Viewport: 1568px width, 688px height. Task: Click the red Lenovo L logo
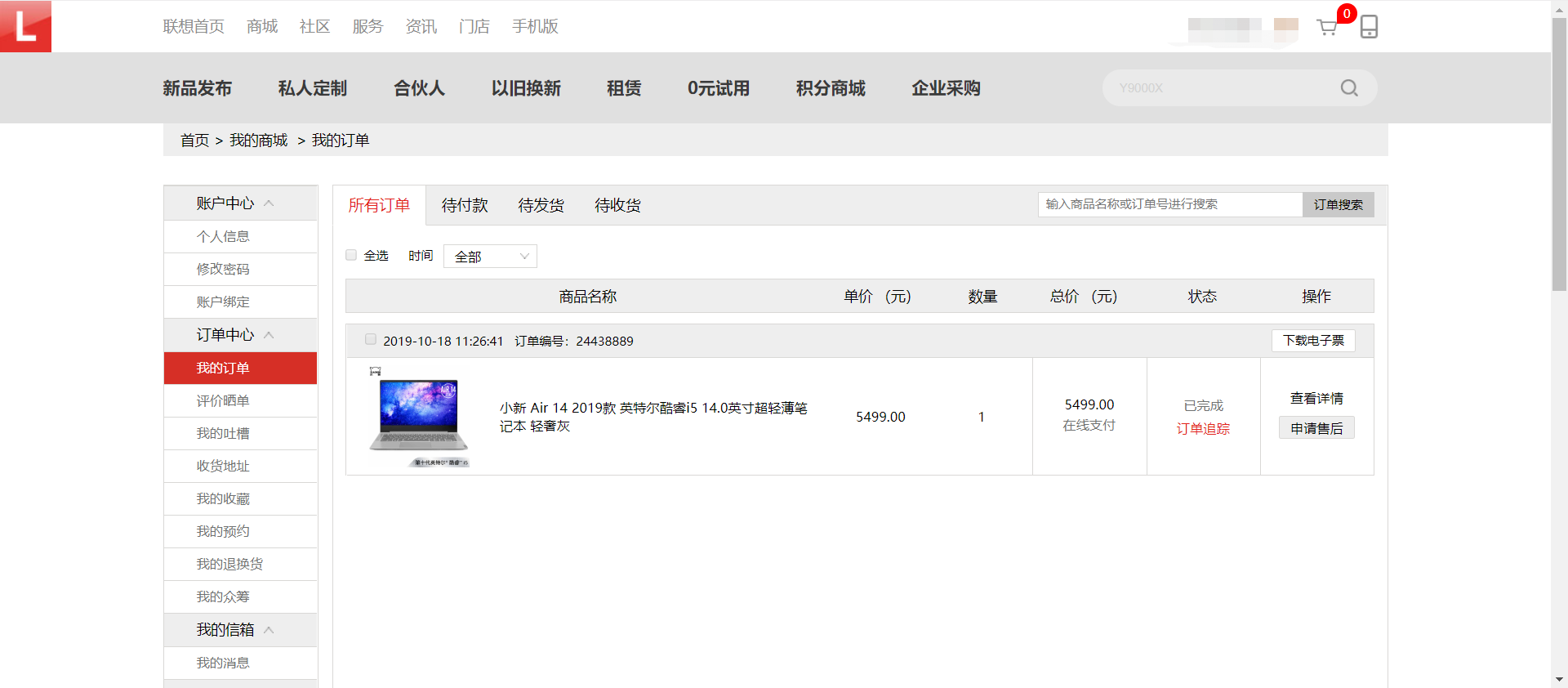pyautogui.click(x=25, y=26)
